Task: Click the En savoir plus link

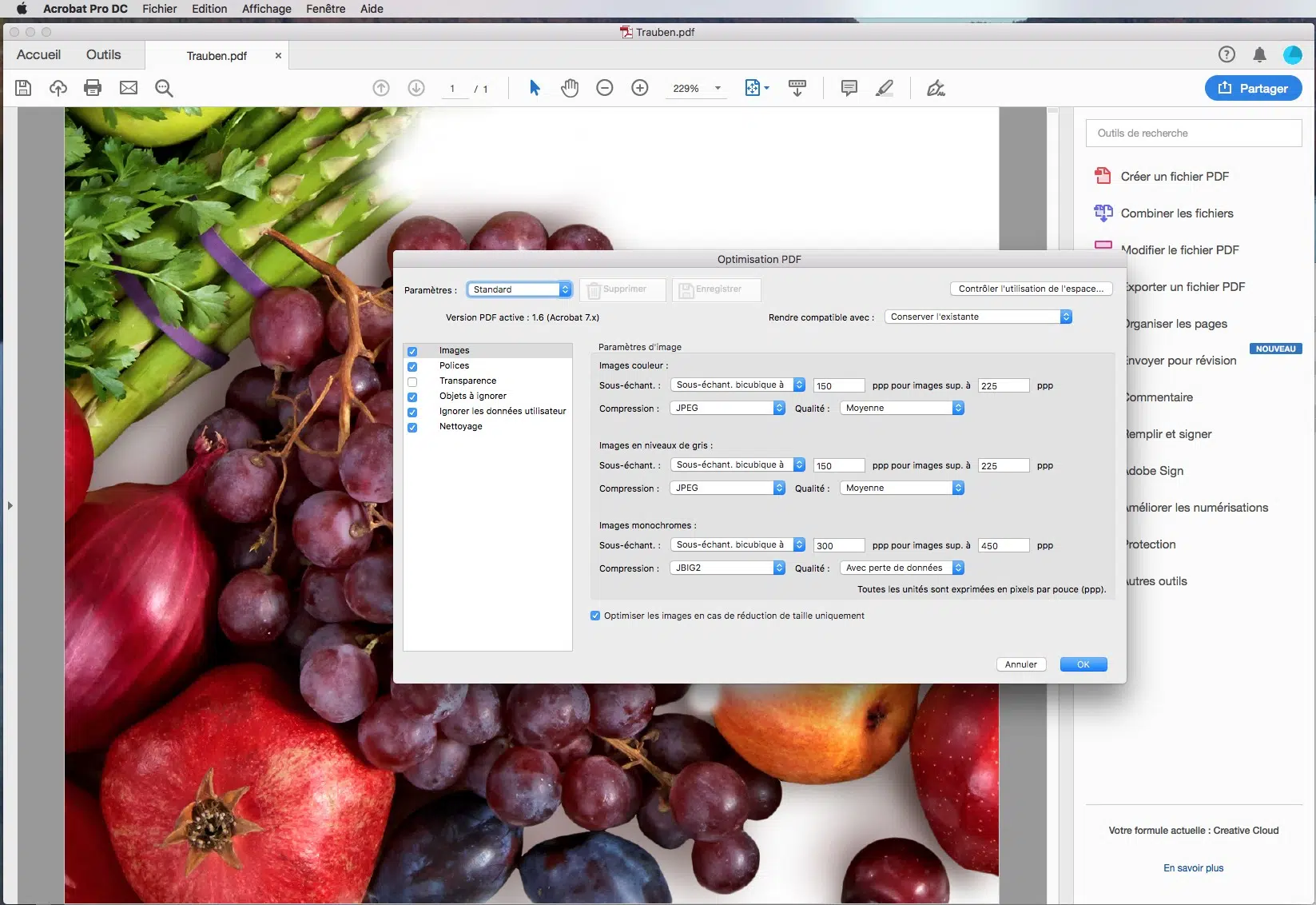Action: pos(1194,867)
